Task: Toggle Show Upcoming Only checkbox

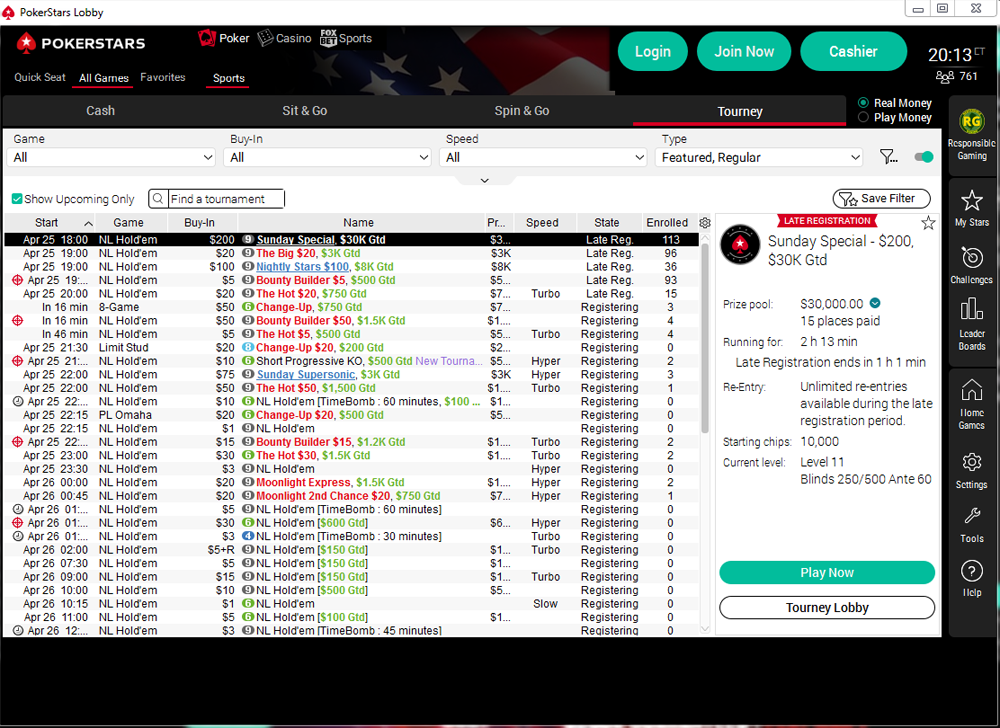Action: (17, 199)
